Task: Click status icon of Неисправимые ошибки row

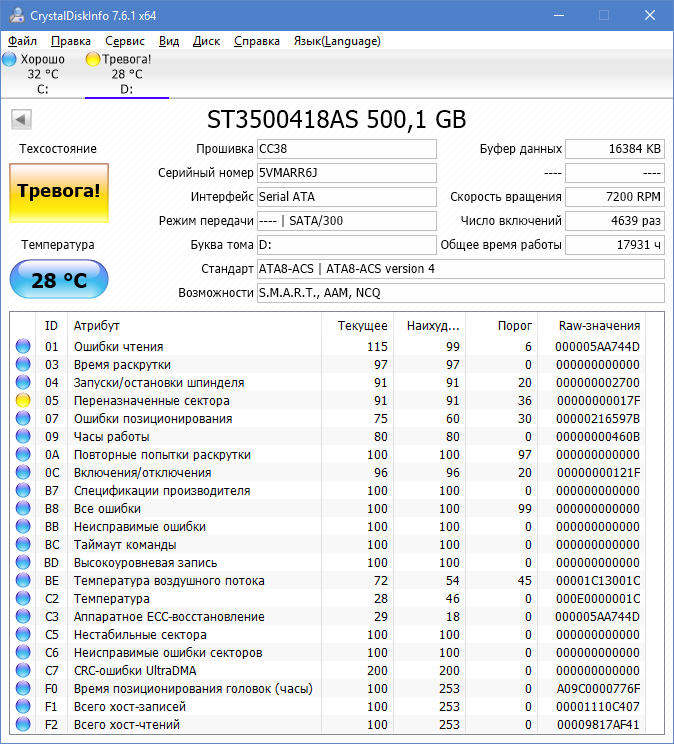Action: (x=23, y=527)
